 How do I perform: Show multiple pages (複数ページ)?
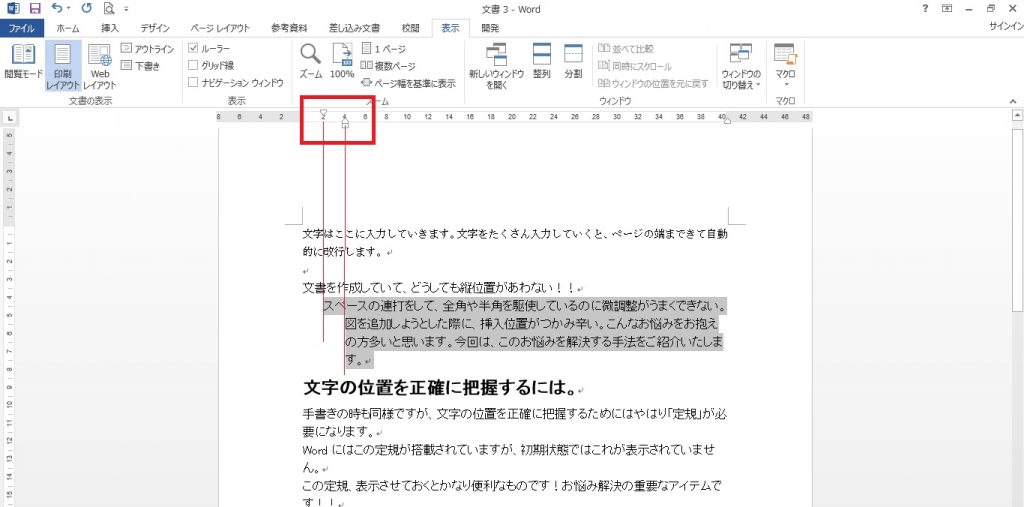[x=388, y=66]
